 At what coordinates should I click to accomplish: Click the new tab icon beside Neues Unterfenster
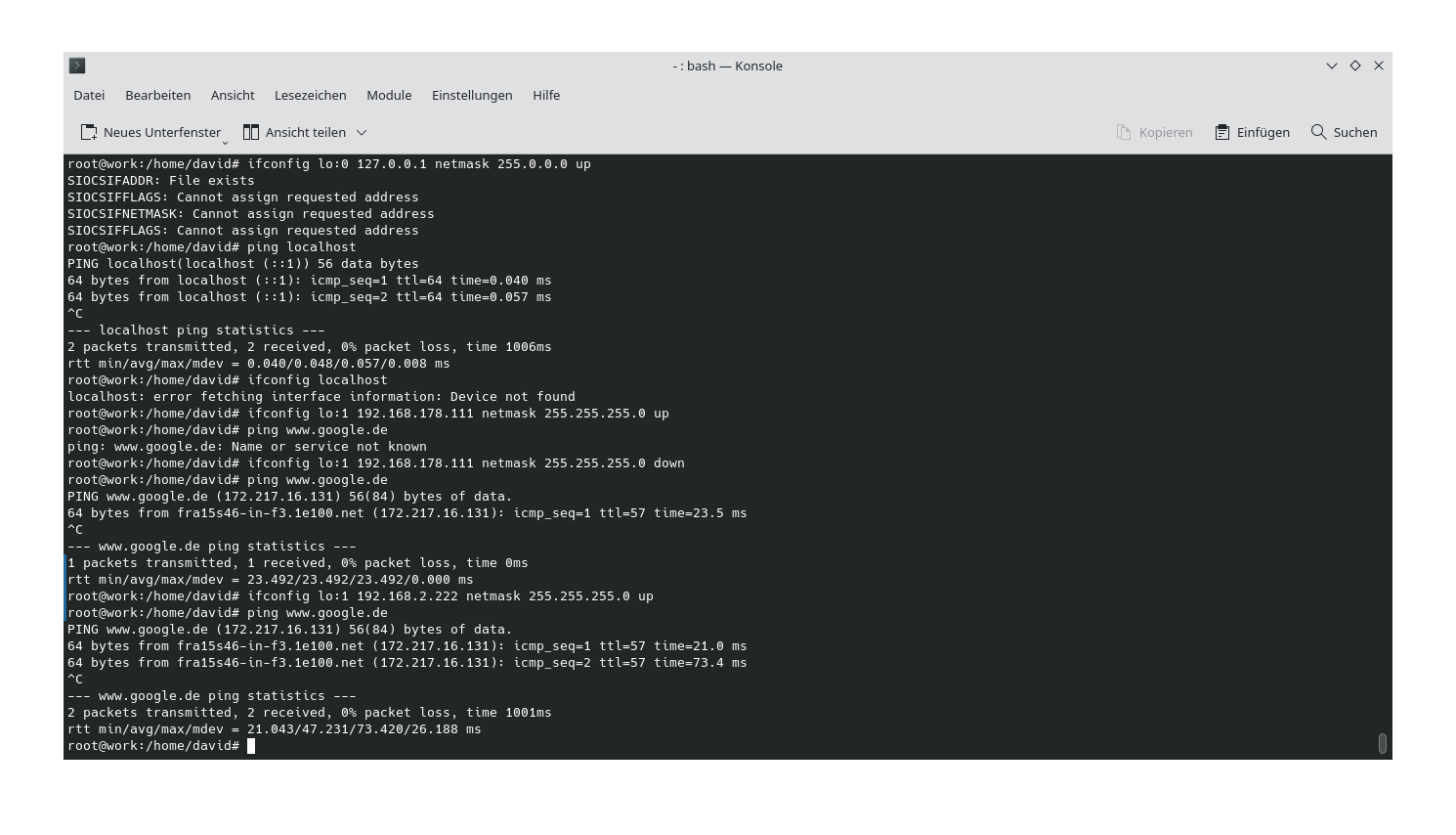coord(88,132)
